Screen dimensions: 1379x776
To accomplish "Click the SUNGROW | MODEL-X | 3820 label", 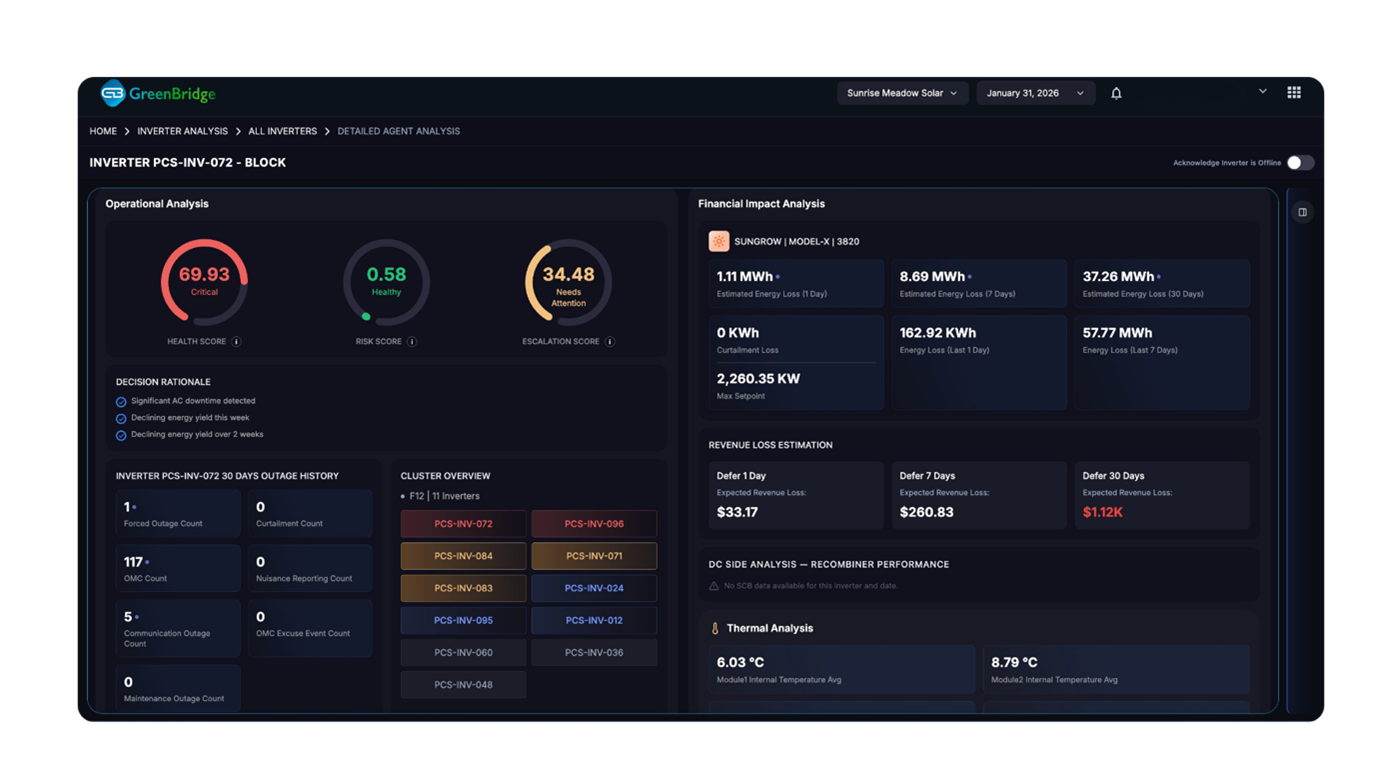I will [797, 242].
